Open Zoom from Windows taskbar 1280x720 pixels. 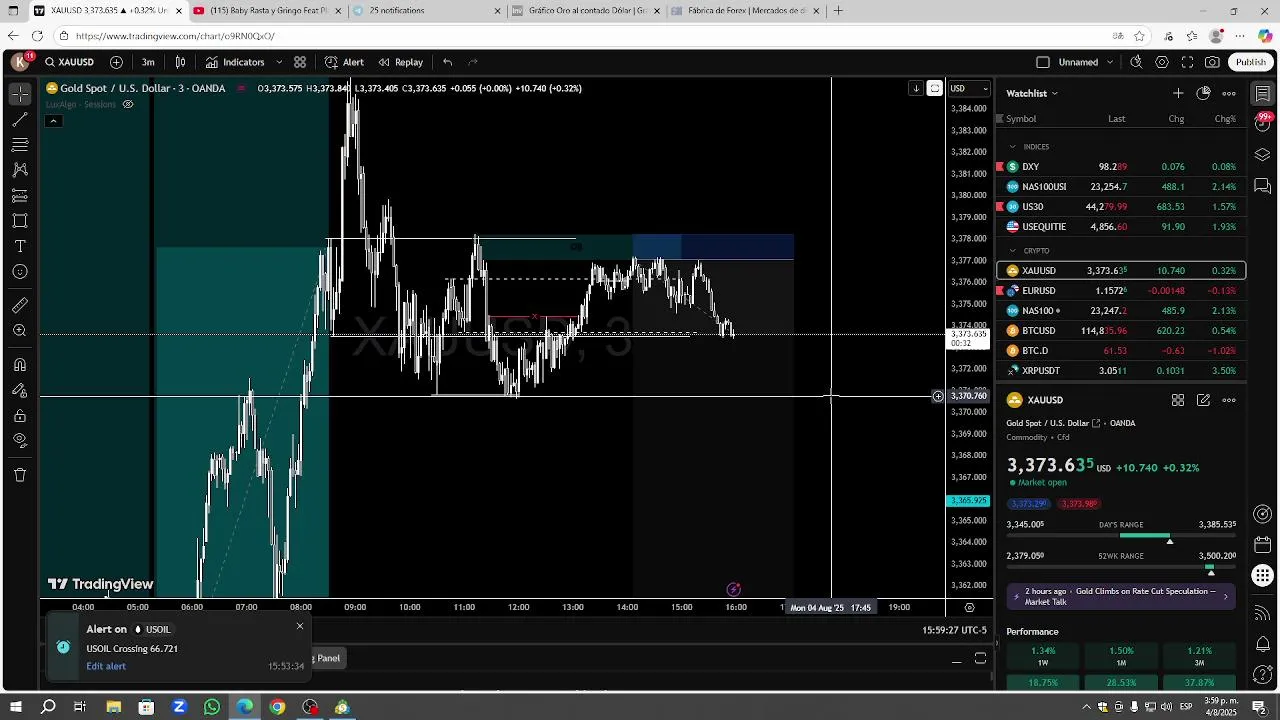pyautogui.click(x=179, y=707)
